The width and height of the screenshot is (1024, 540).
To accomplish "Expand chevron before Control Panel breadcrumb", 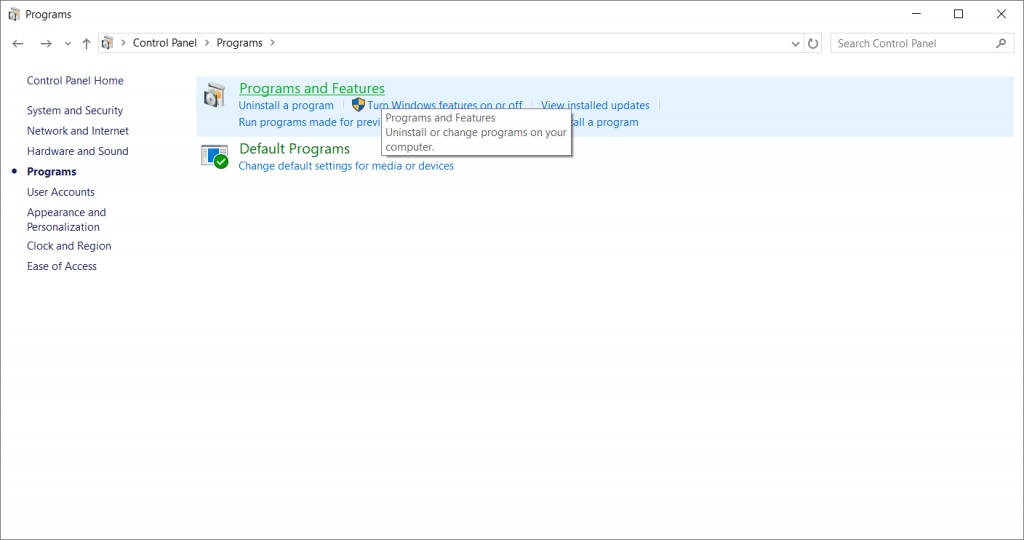I will pos(123,43).
